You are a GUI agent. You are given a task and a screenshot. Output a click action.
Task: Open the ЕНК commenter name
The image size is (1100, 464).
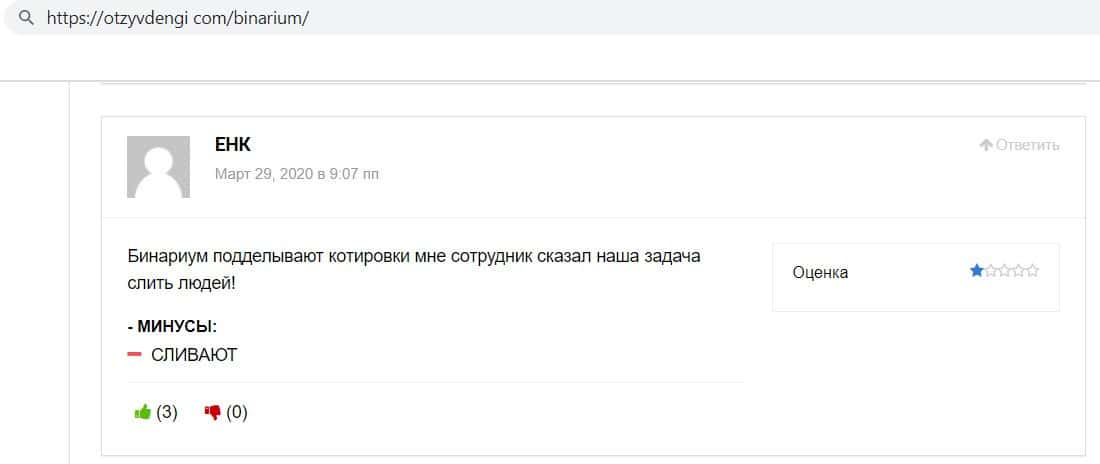click(232, 146)
